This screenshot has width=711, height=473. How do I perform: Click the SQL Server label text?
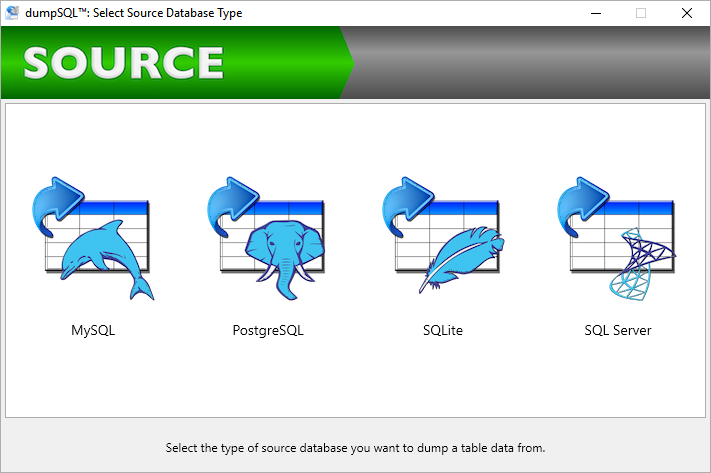(618, 330)
